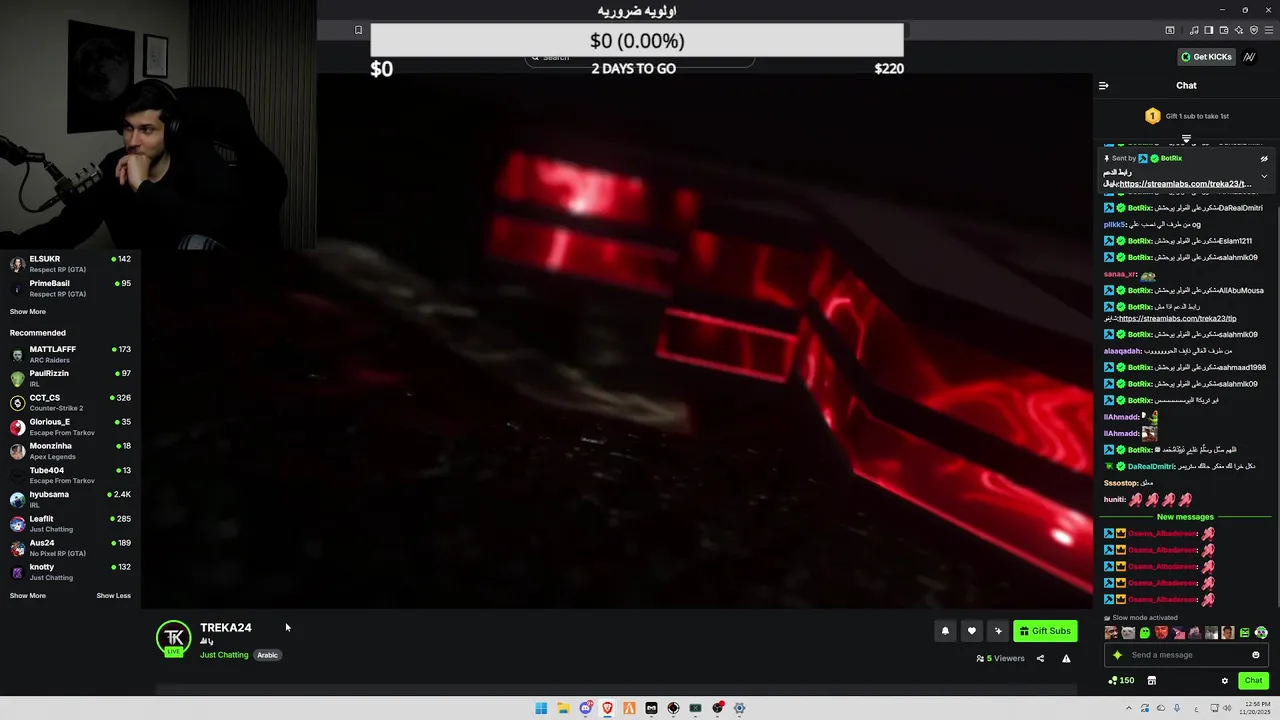Open the Get KICKs button
The height and width of the screenshot is (720, 1280).
coord(1206,57)
